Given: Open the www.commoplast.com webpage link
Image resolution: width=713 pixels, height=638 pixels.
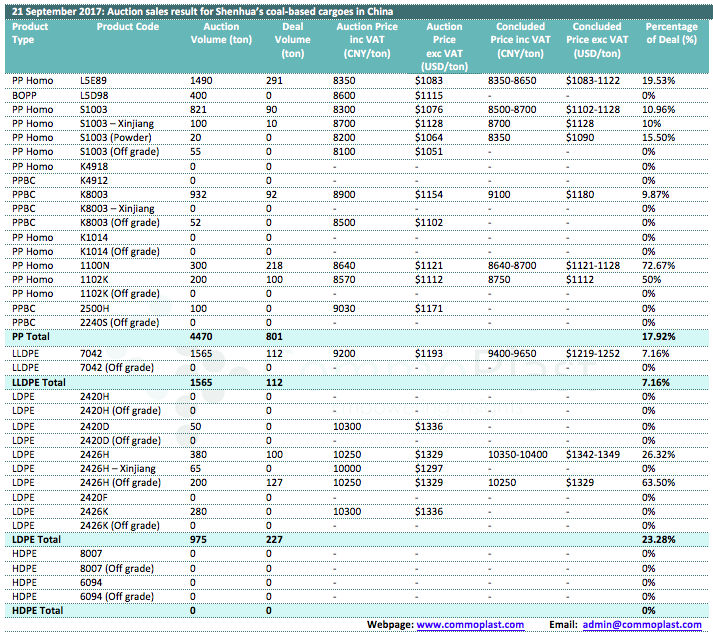Looking at the screenshot, I should pyautogui.click(x=470, y=624).
